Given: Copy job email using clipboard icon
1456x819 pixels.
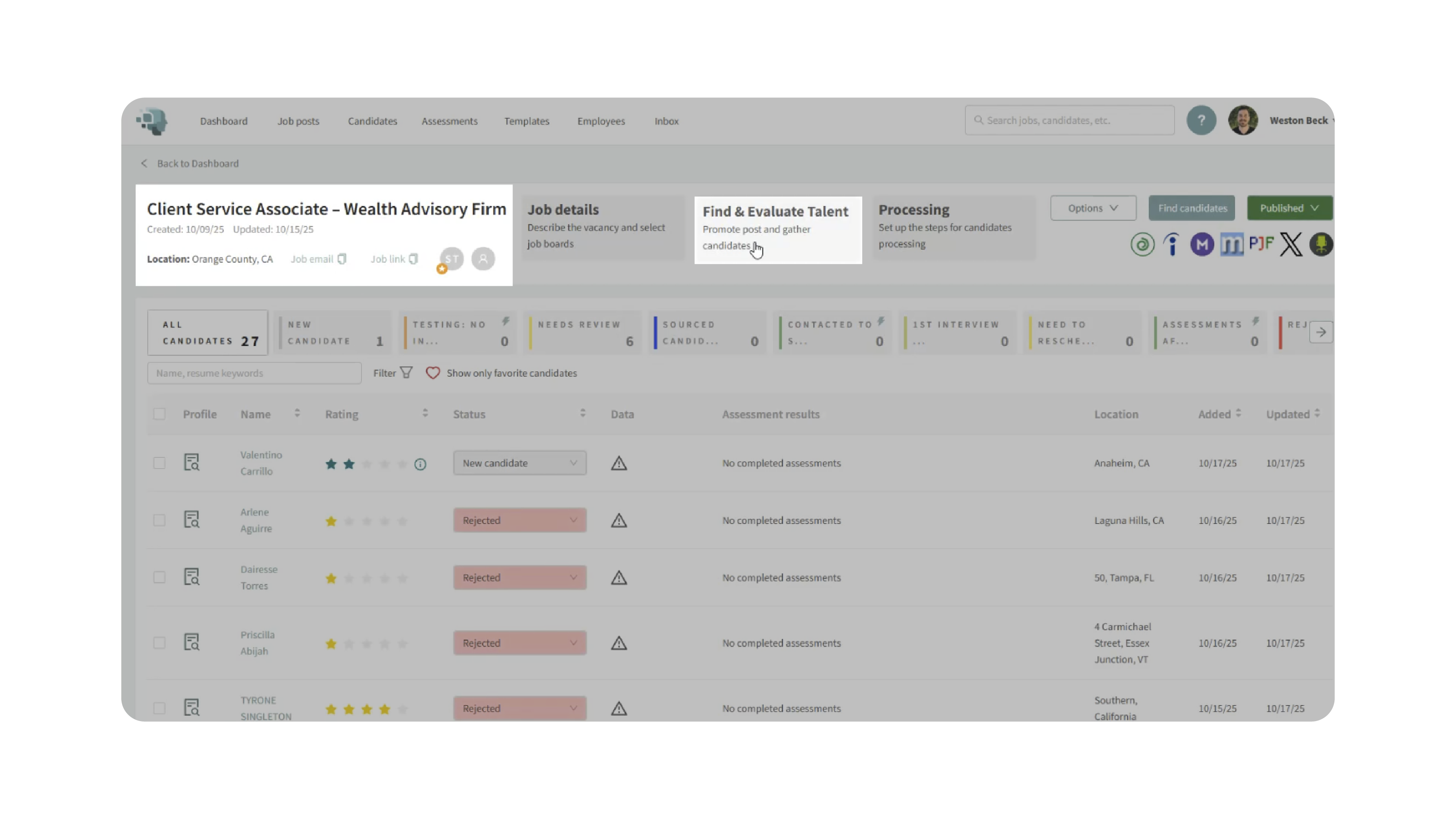Looking at the screenshot, I should coord(342,259).
